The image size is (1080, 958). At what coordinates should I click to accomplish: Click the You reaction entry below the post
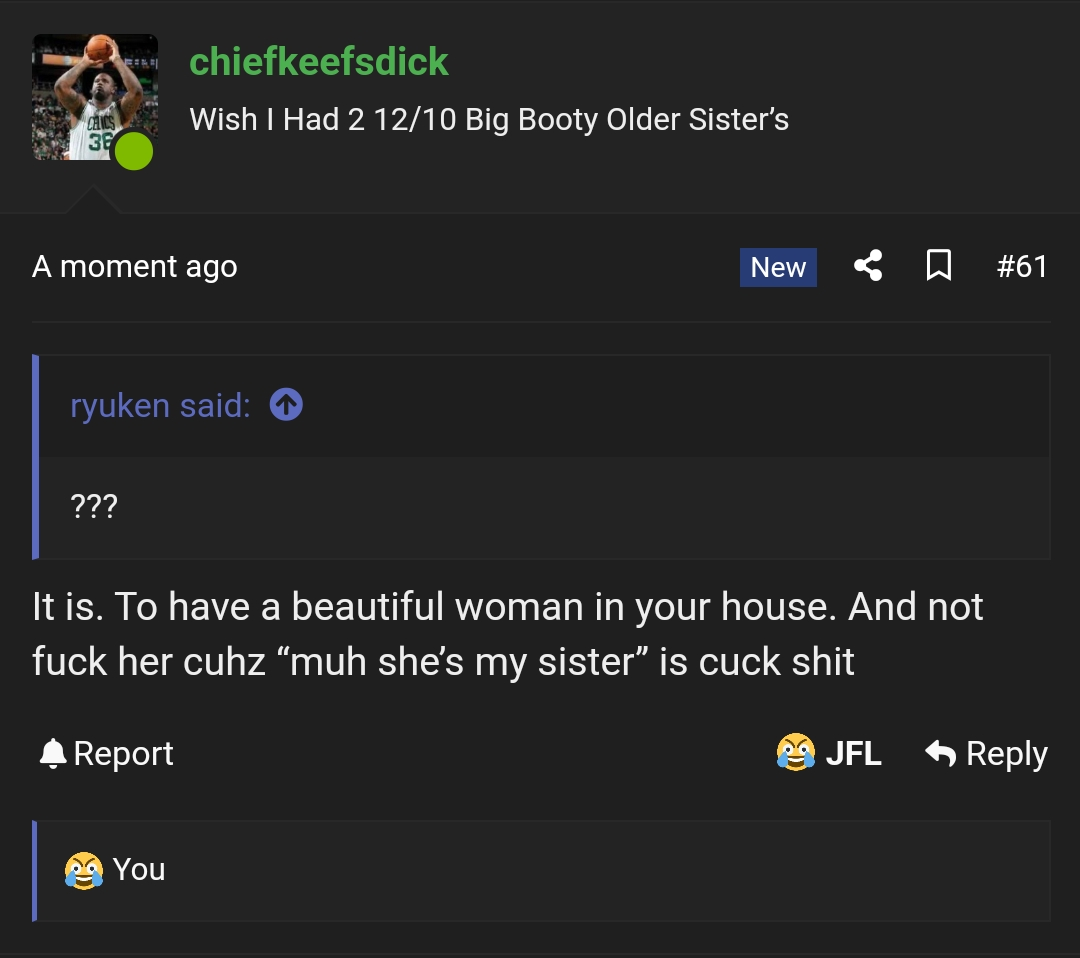tap(140, 870)
